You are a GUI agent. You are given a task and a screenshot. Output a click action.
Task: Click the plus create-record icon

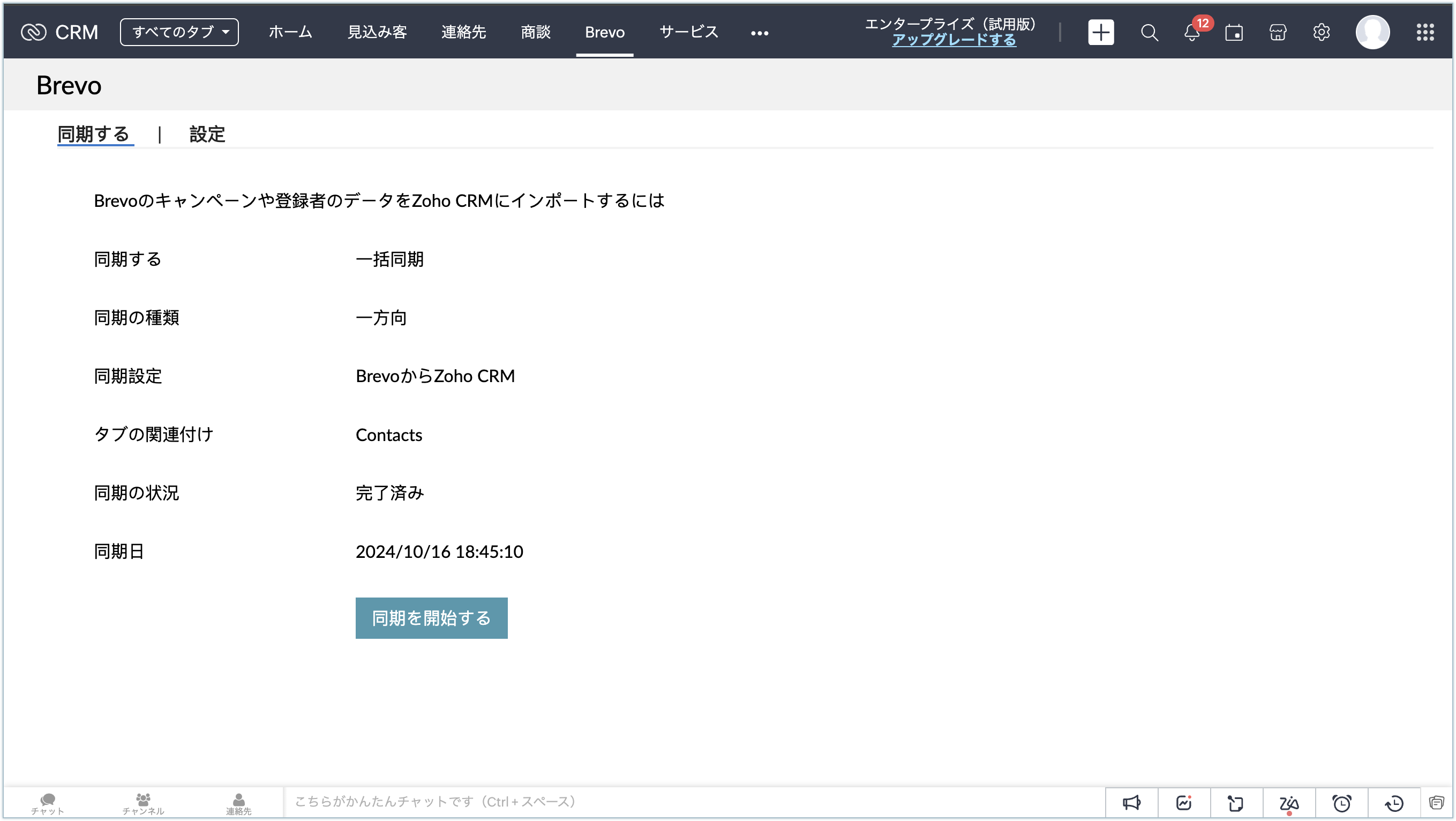point(1100,32)
